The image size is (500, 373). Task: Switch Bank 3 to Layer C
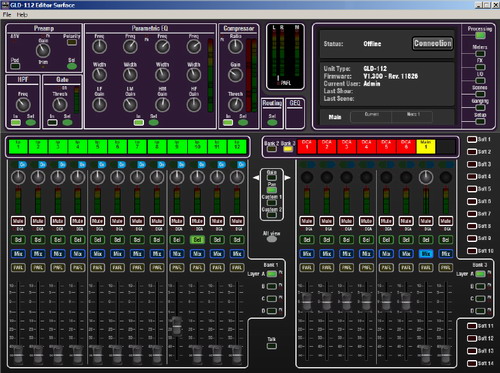[480, 299]
